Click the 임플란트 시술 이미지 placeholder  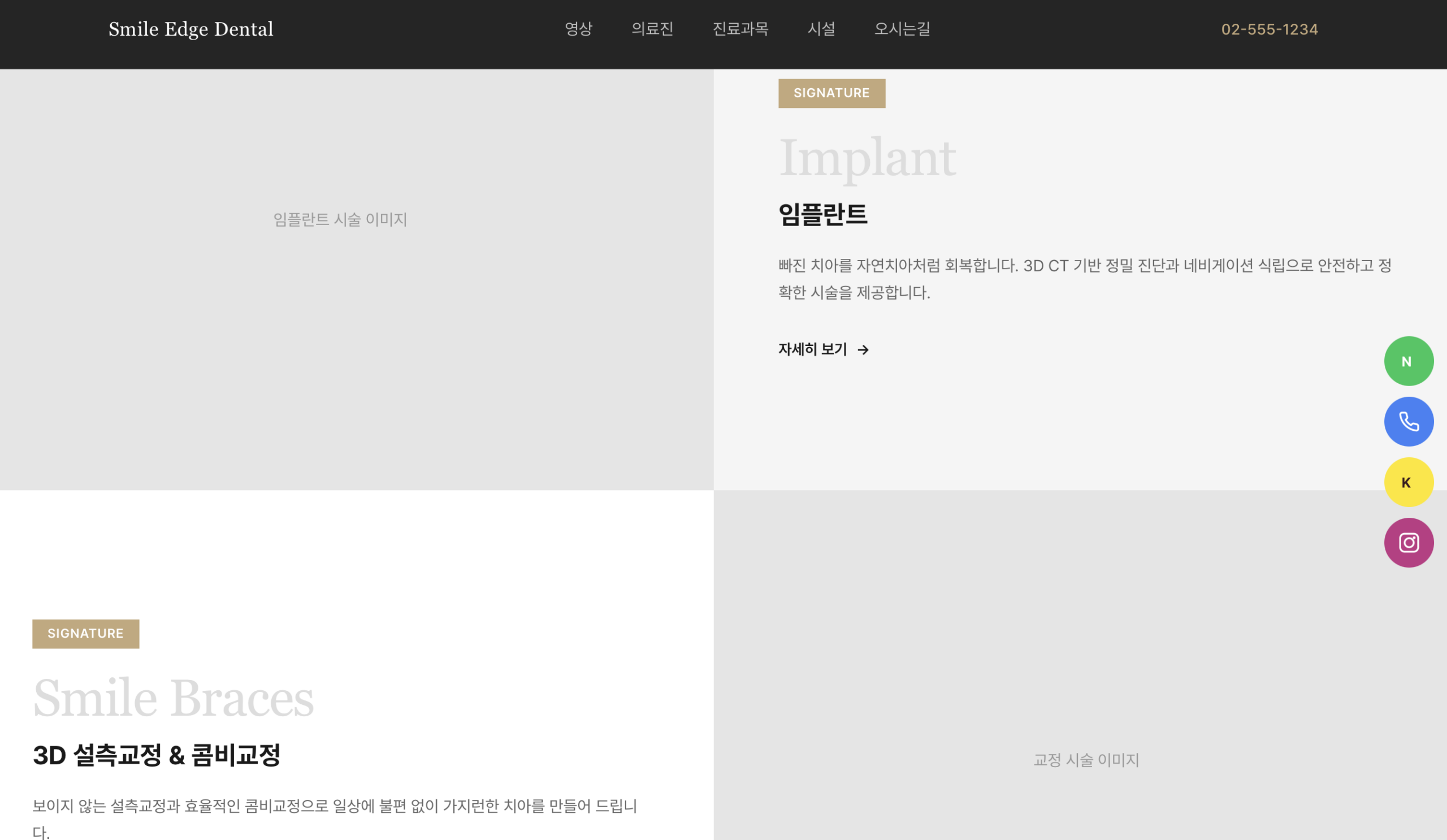point(340,219)
